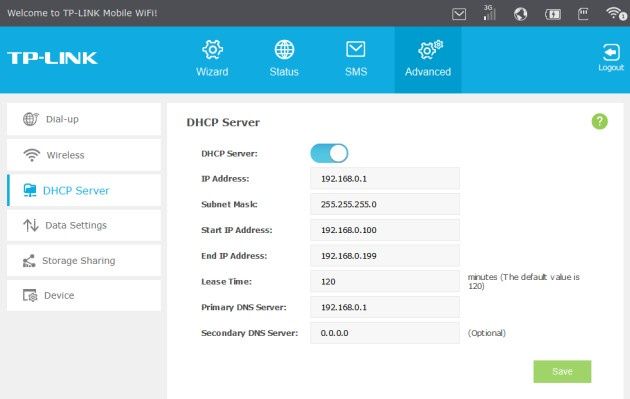
Task: Click the battery charging status icon
Action: (553, 14)
